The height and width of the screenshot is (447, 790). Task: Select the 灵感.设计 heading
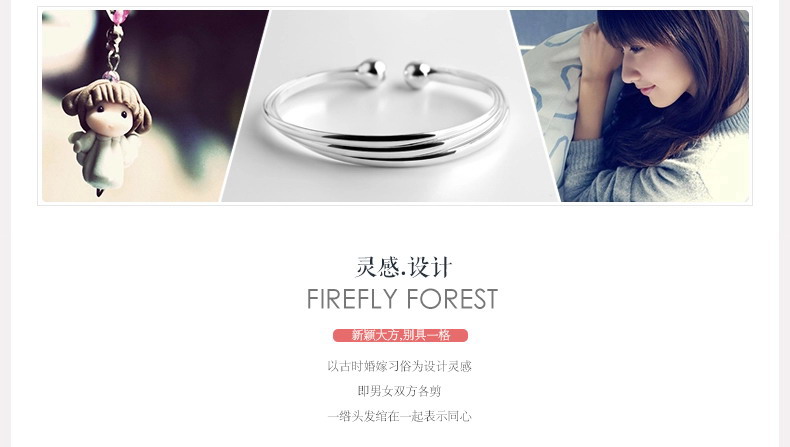pos(403,267)
